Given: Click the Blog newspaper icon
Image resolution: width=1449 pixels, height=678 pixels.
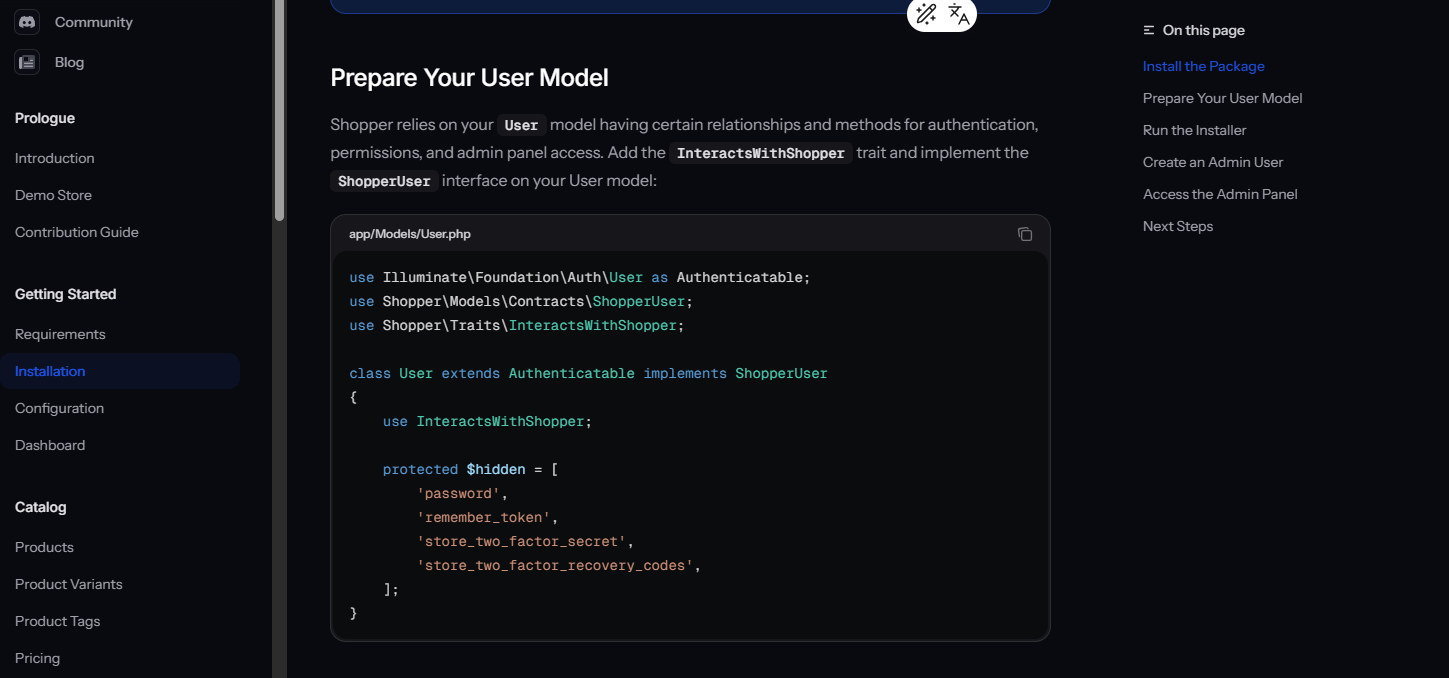Looking at the screenshot, I should [27, 62].
